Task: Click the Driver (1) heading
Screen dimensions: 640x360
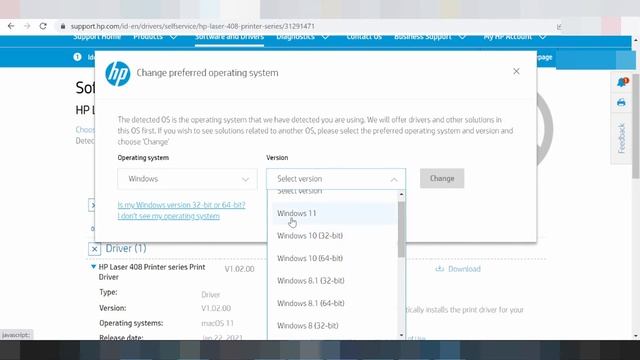Action: pos(126,248)
